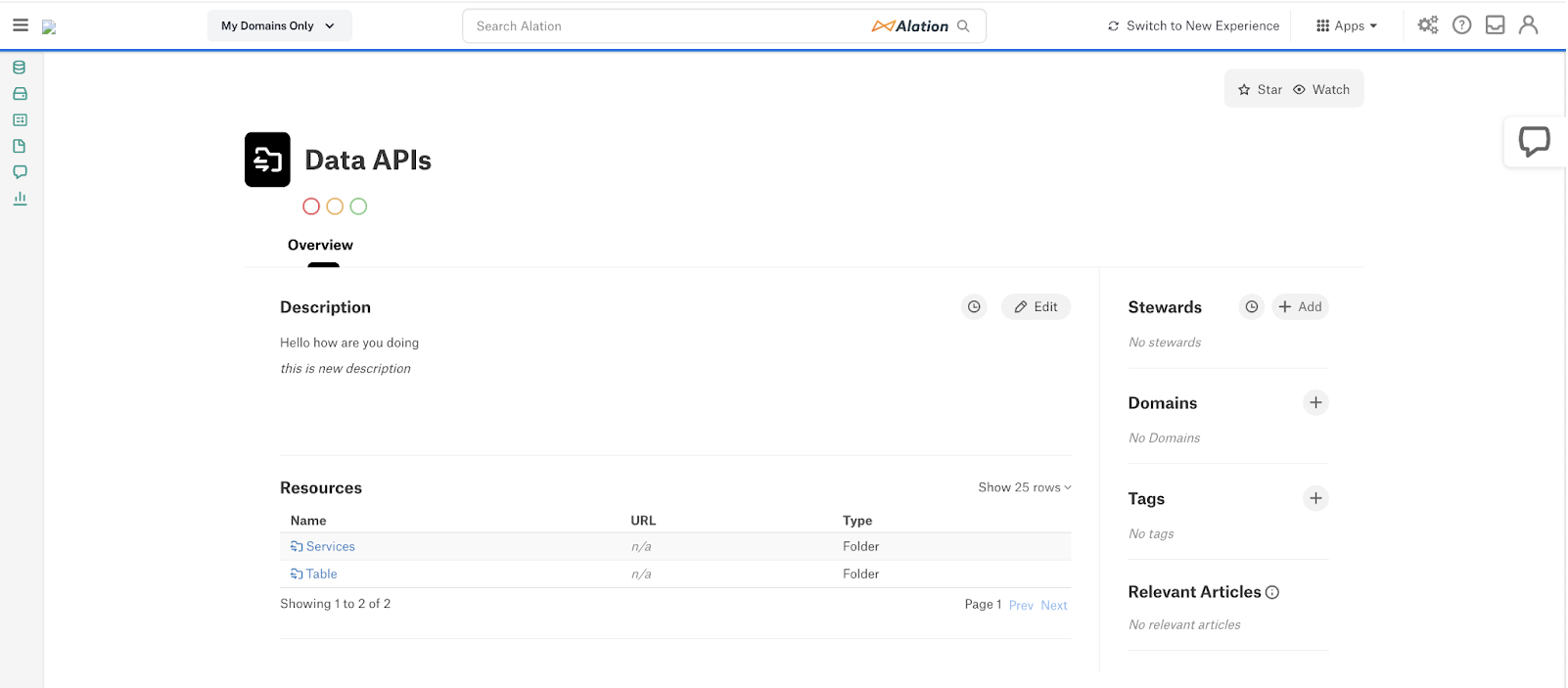
Task: Watch this Data APIs page
Action: (1321, 89)
